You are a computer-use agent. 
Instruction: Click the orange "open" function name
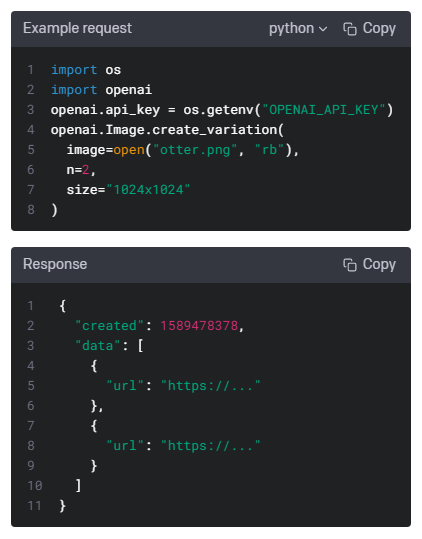[x=129, y=150]
